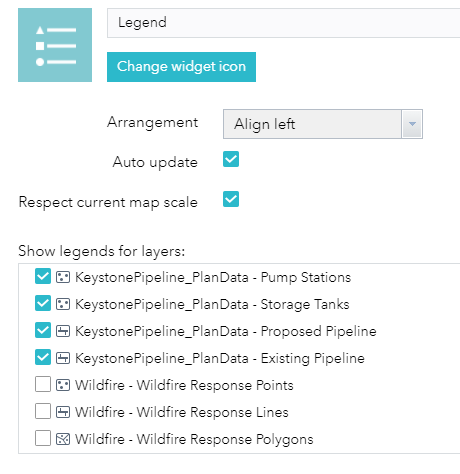
Task: Select 'KeystonePipeline_PlanData - Pump Stations' label
Action: (x=213, y=278)
